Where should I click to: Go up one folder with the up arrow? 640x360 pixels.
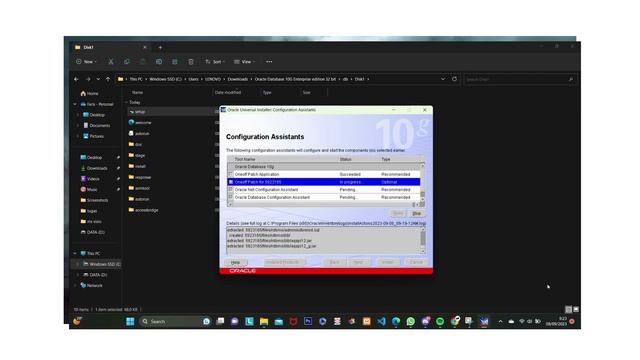108,79
